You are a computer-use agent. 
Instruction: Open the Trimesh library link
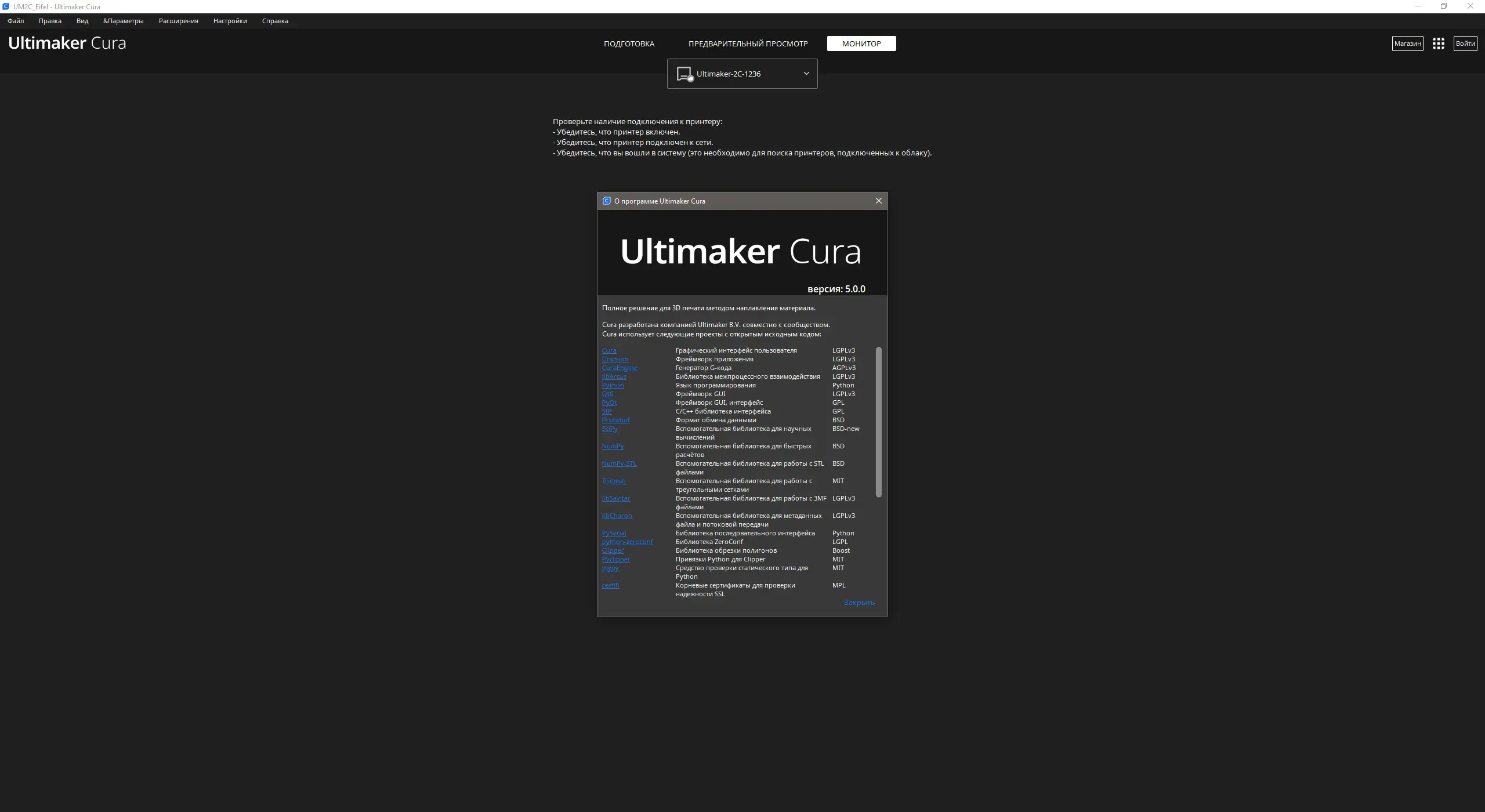click(x=613, y=481)
